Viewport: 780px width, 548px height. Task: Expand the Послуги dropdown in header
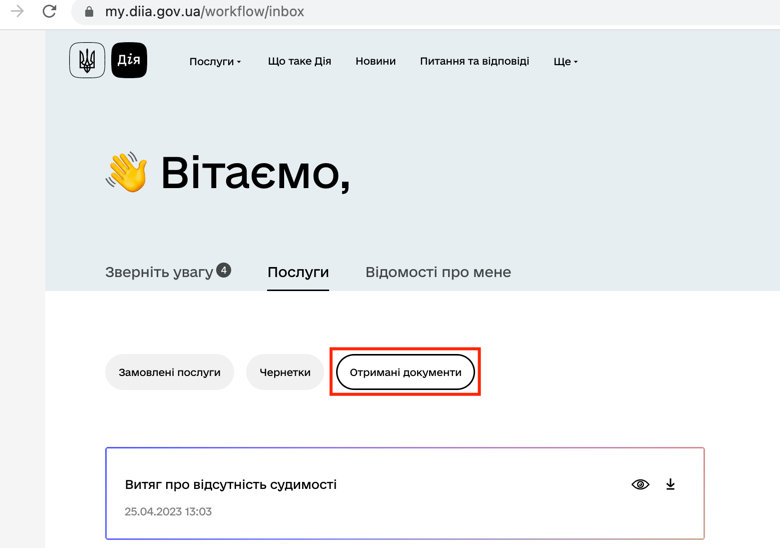click(215, 62)
